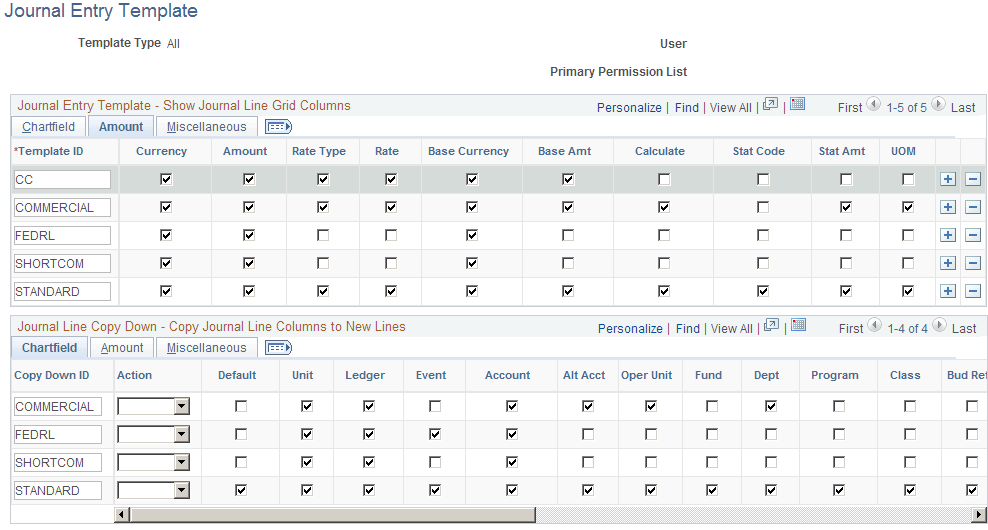Image resolution: width=988 pixels, height=530 pixels.
Task: Switch to Amount tab in Copy Down grid
Action: coord(122,348)
